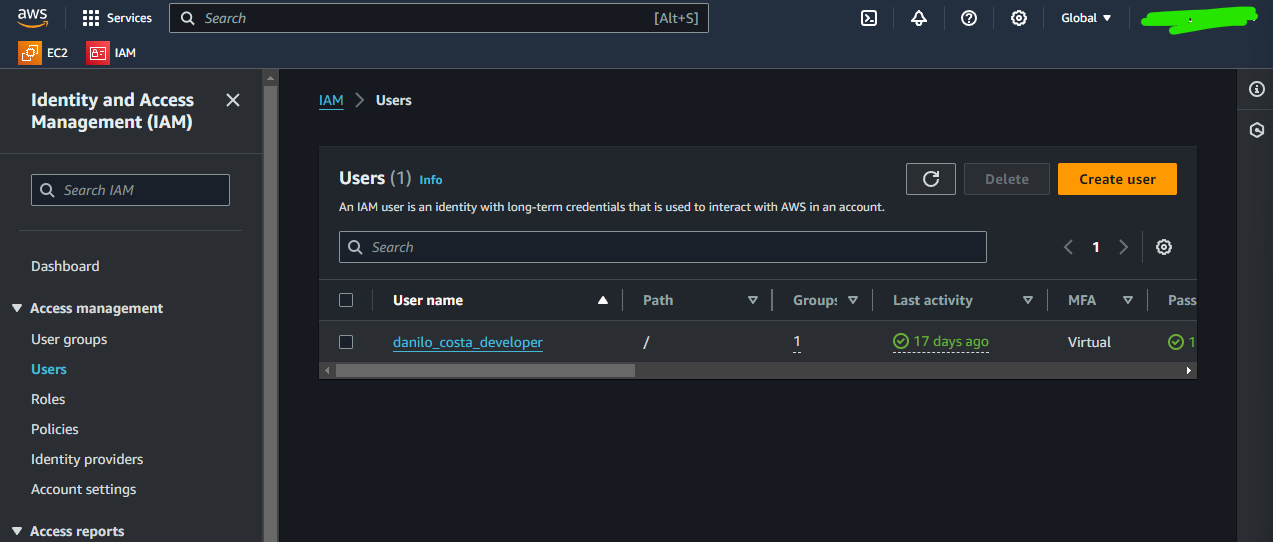This screenshot has height=542, width=1273.
Task: Select all users with header checkbox
Action: click(x=346, y=300)
